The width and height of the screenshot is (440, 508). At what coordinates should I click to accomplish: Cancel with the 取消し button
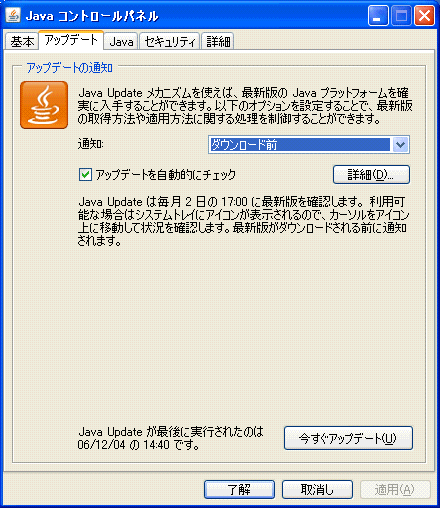pyautogui.click(x=317, y=489)
